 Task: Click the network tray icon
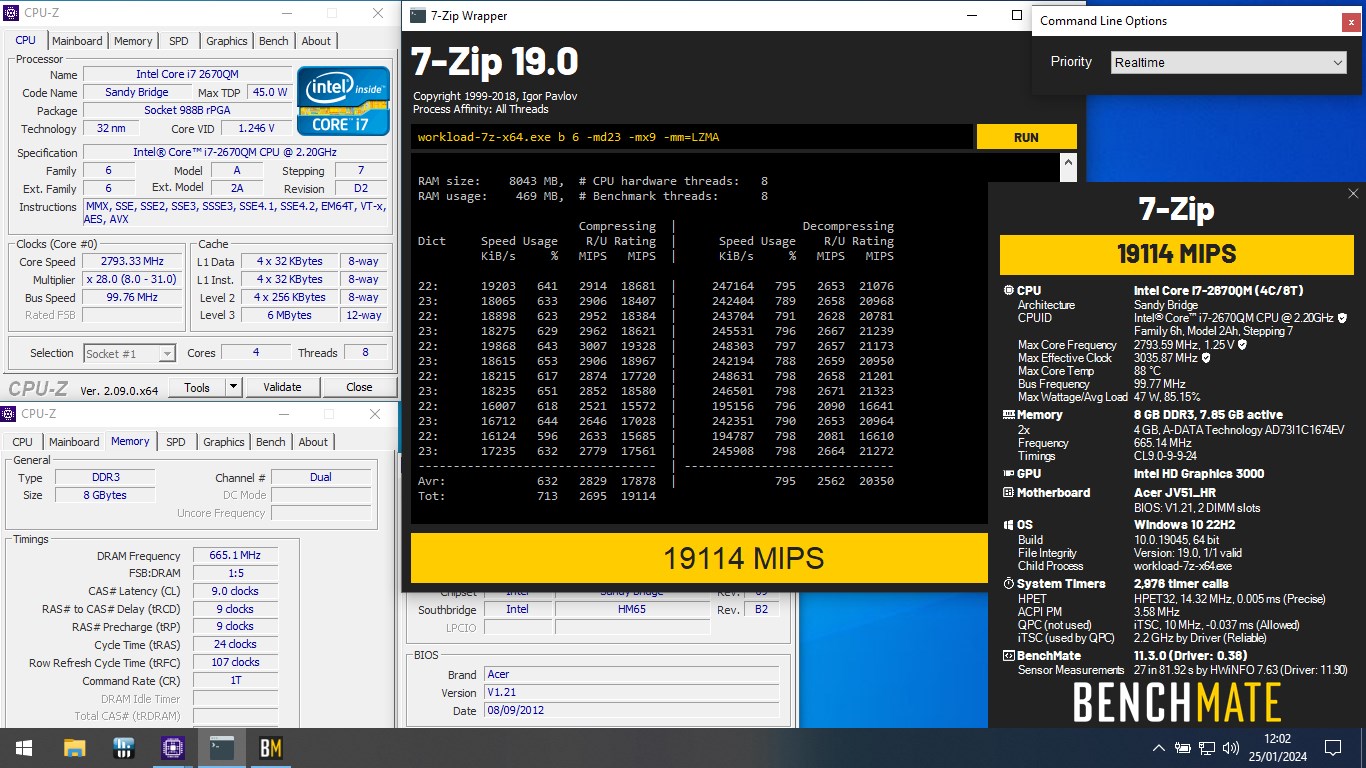point(1208,748)
